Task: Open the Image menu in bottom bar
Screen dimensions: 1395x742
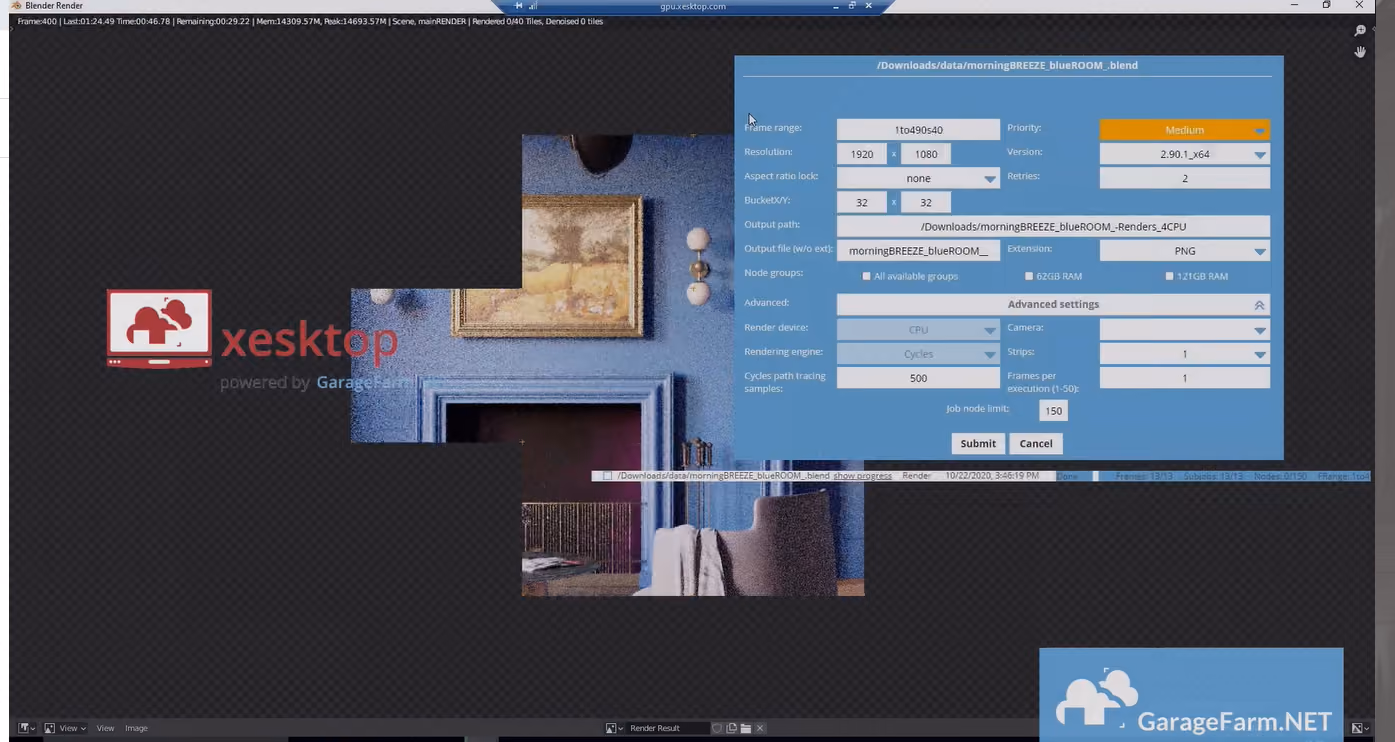Action: pos(136,728)
